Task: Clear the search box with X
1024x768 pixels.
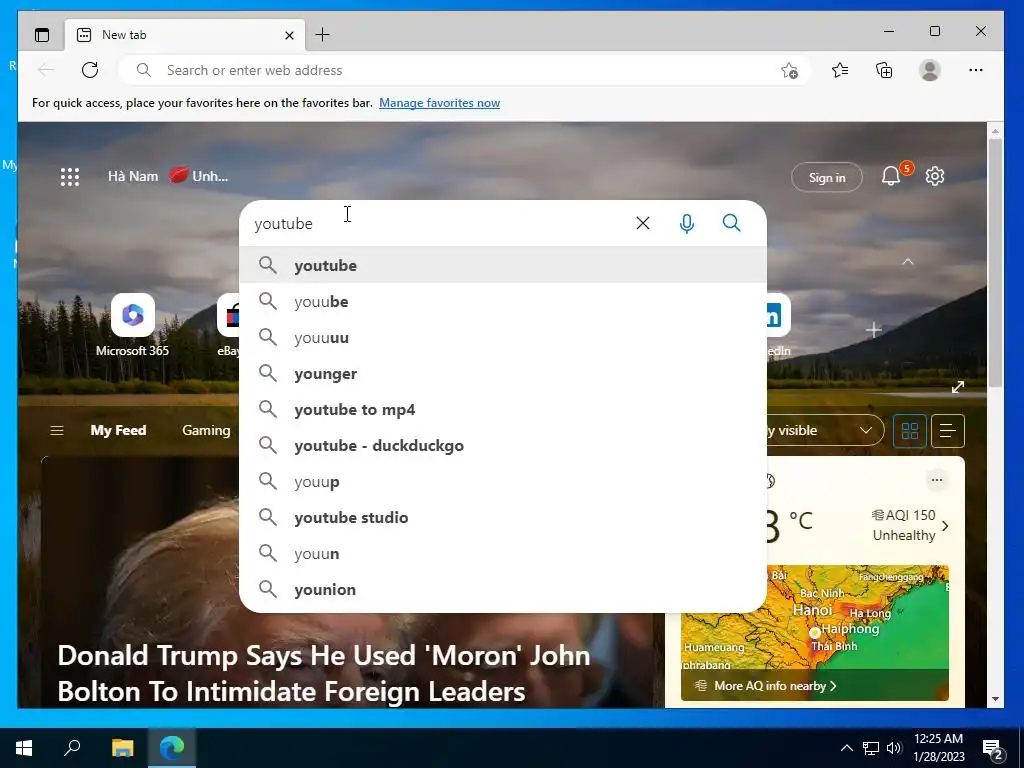Action: (x=643, y=223)
